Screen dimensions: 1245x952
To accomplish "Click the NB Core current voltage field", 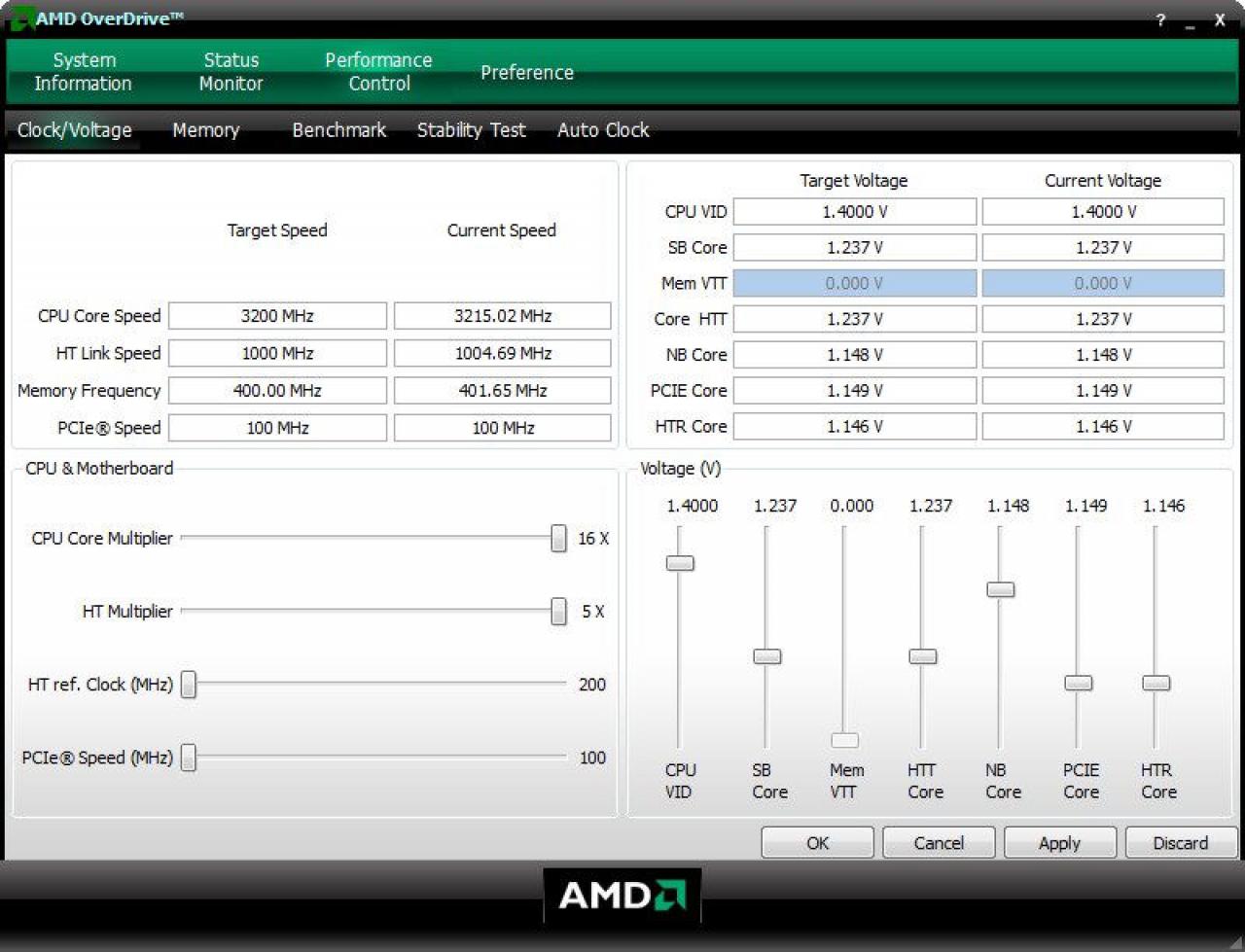I will coord(1103,355).
